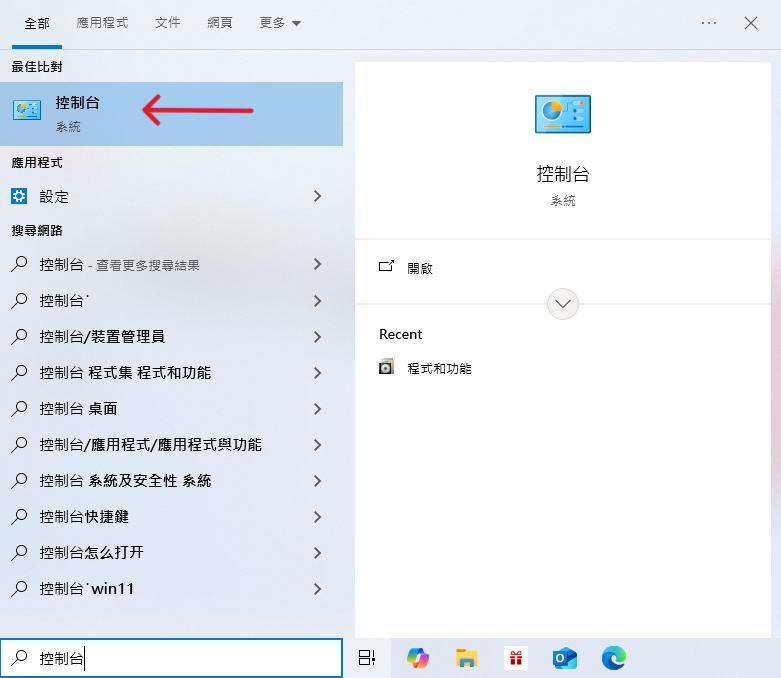
Task: Click the 設定 gear icon
Action: (x=19, y=196)
